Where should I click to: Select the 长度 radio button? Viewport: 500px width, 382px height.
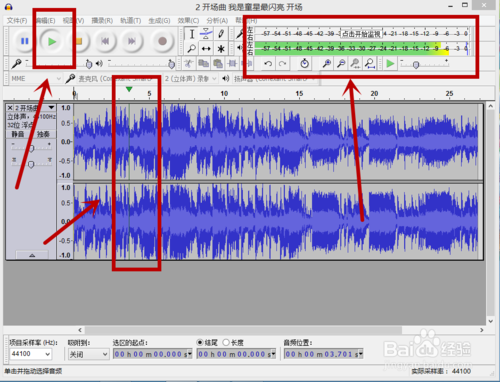point(226,342)
